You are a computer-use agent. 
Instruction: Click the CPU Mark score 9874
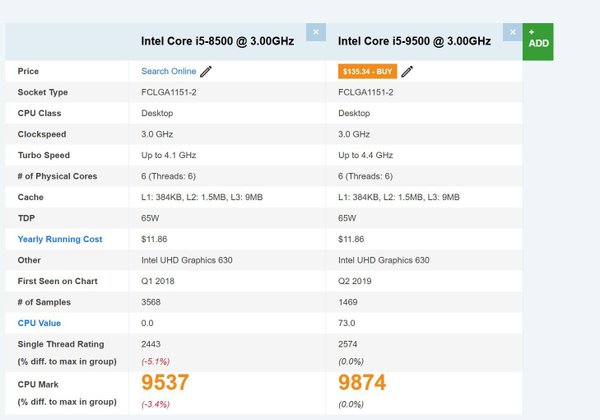coord(362,382)
